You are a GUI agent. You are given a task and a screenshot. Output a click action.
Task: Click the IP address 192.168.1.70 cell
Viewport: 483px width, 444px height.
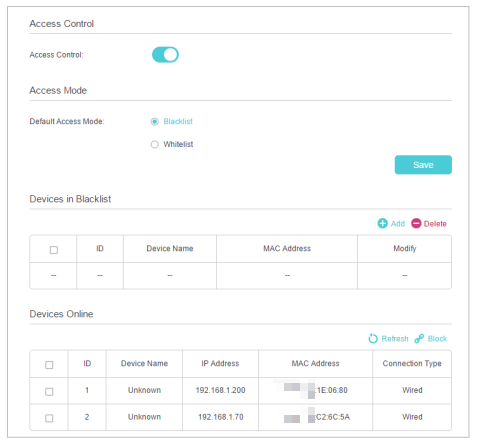pos(221,417)
